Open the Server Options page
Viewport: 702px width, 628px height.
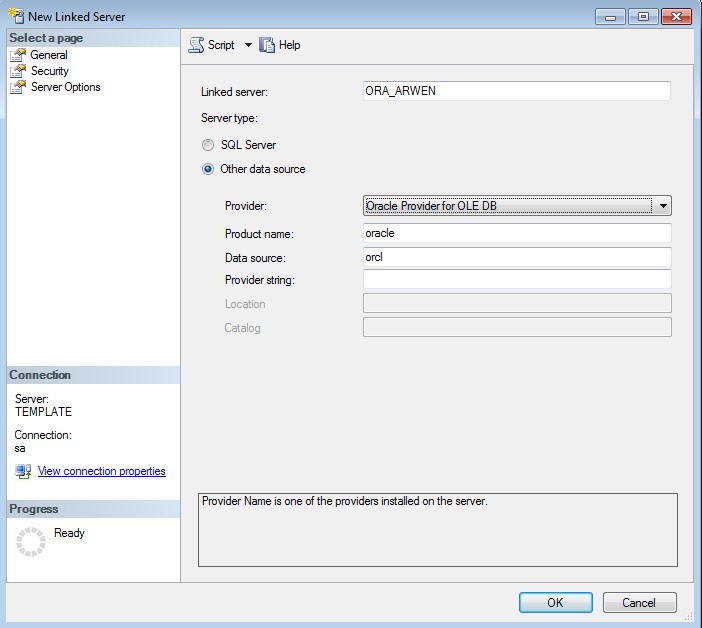66,87
